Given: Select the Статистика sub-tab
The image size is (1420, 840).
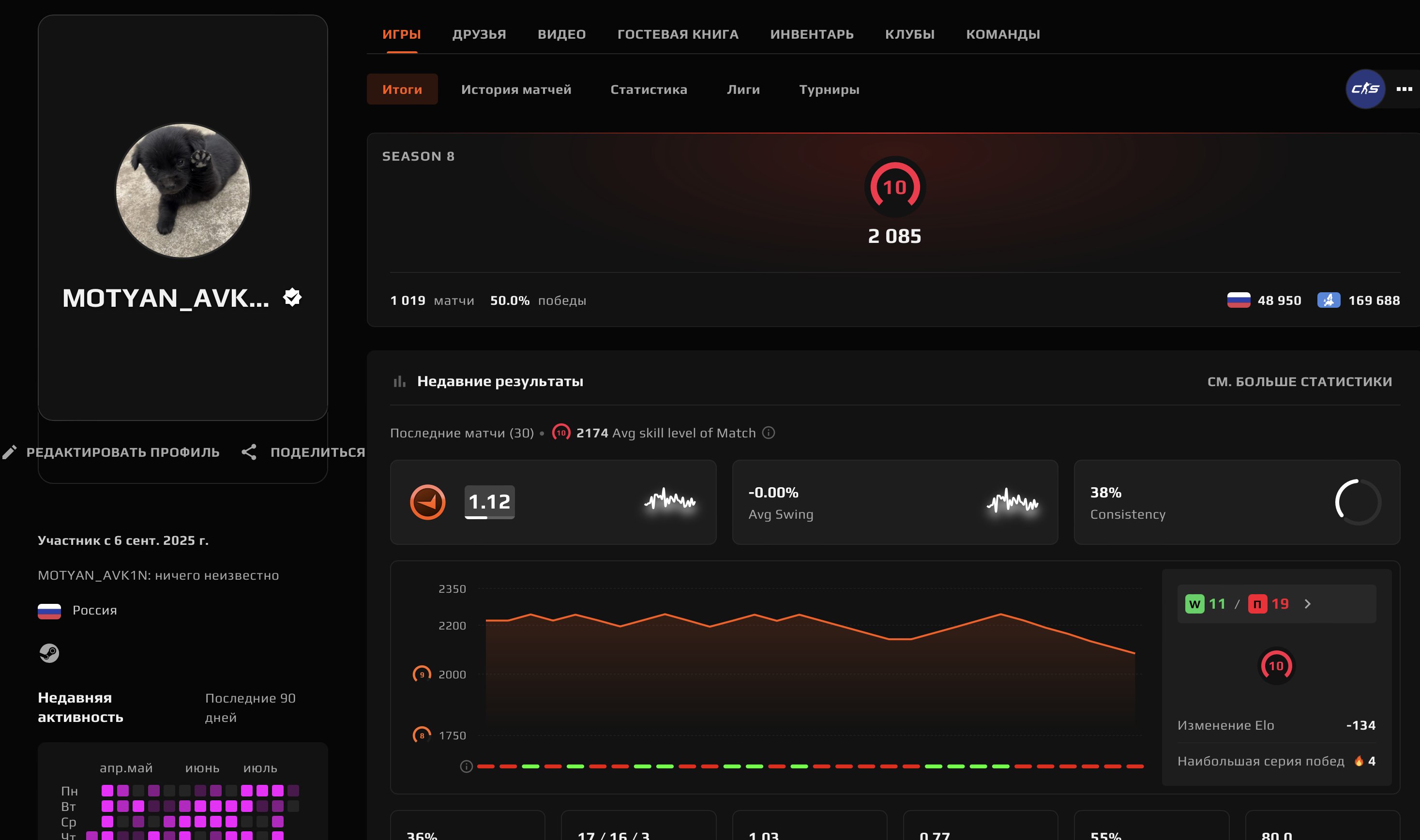Looking at the screenshot, I should 649,89.
